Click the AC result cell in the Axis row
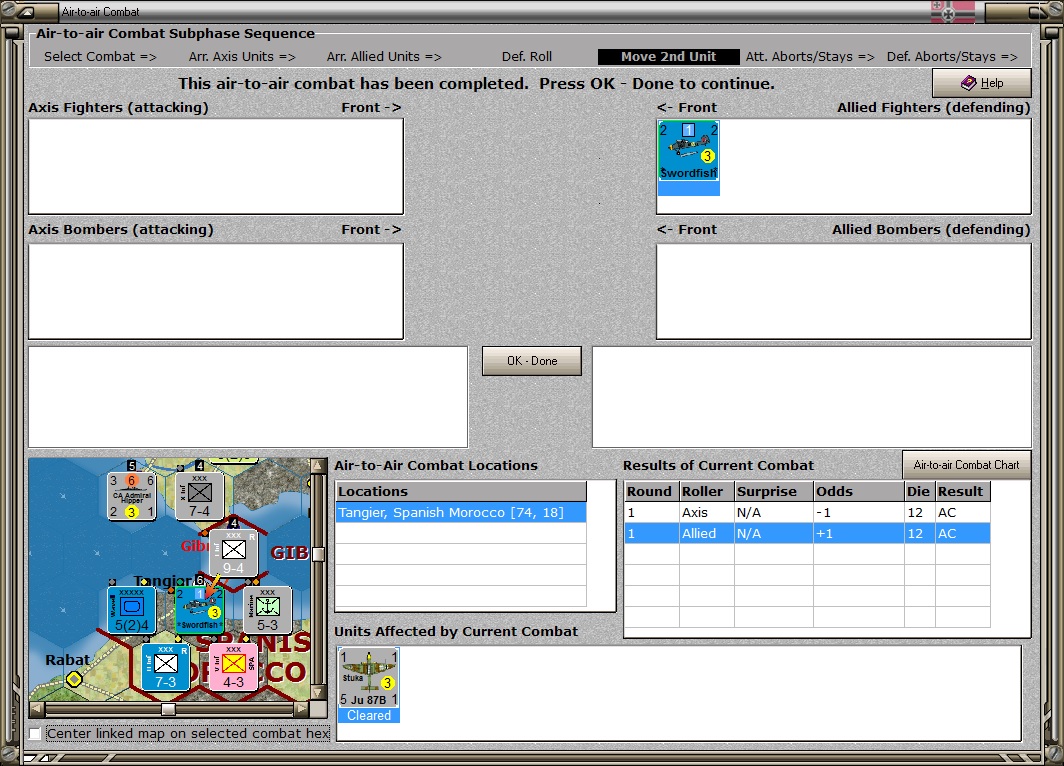The width and height of the screenshot is (1064, 766). click(962, 512)
